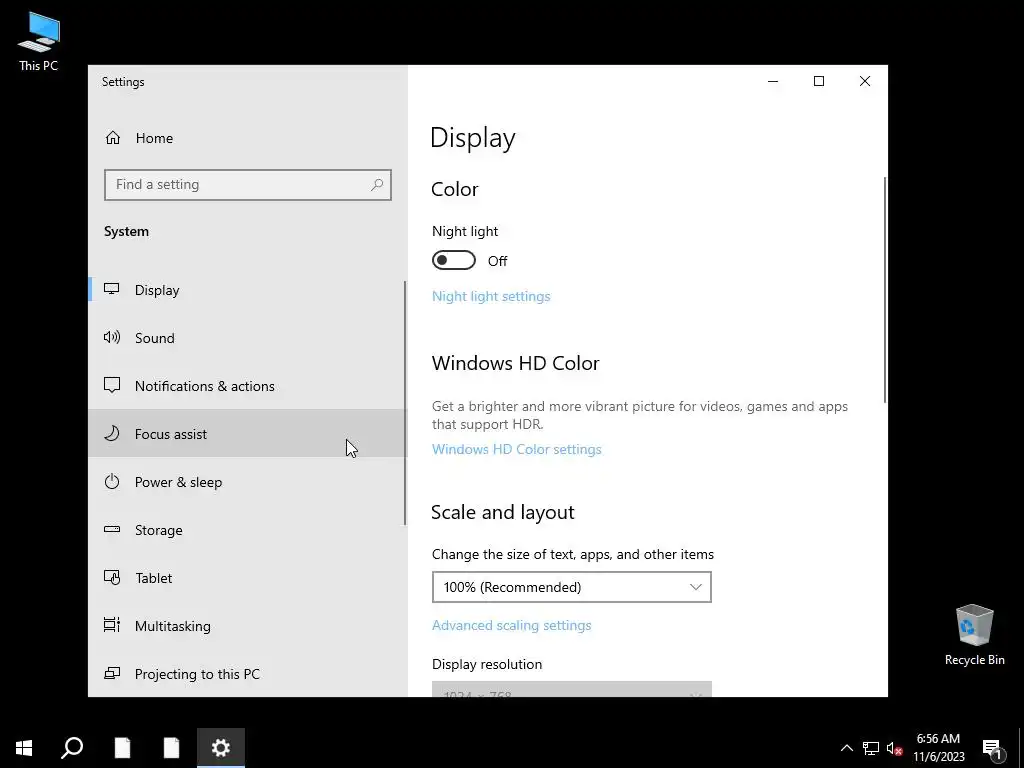Open Notifications & actions page

click(x=248, y=386)
